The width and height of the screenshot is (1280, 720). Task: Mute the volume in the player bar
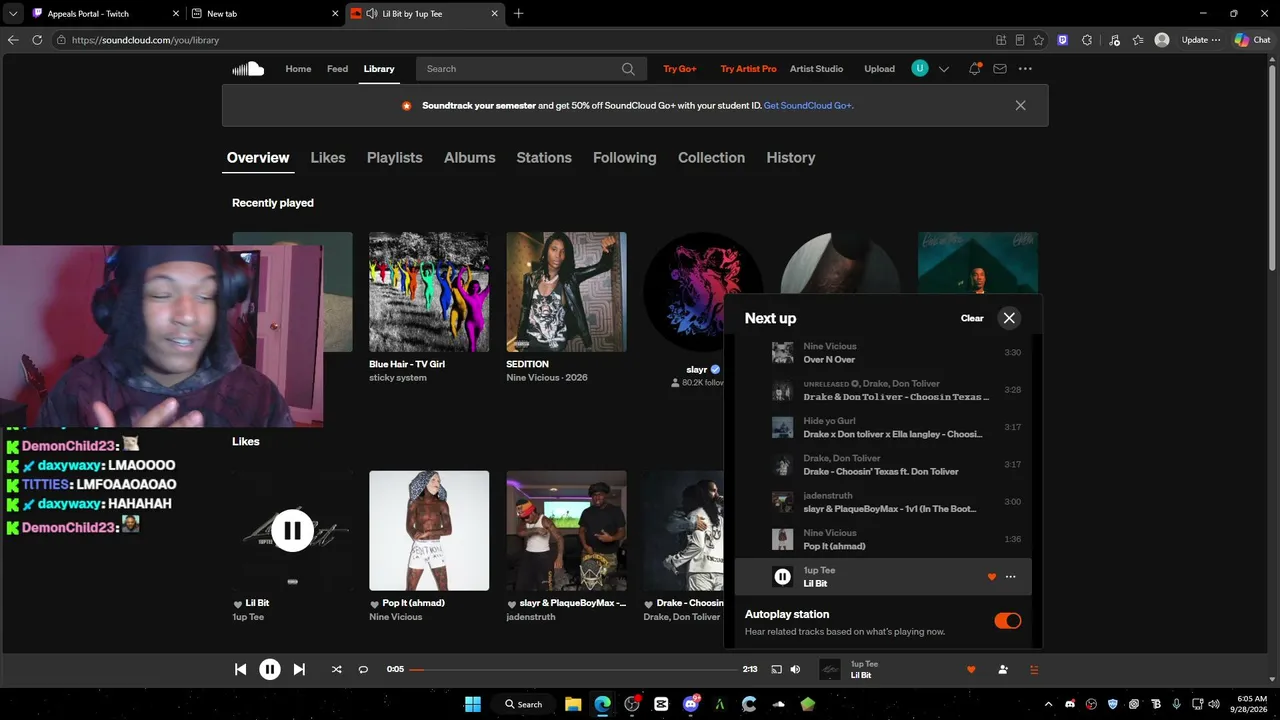pyautogui.click(x=795, y=669)
